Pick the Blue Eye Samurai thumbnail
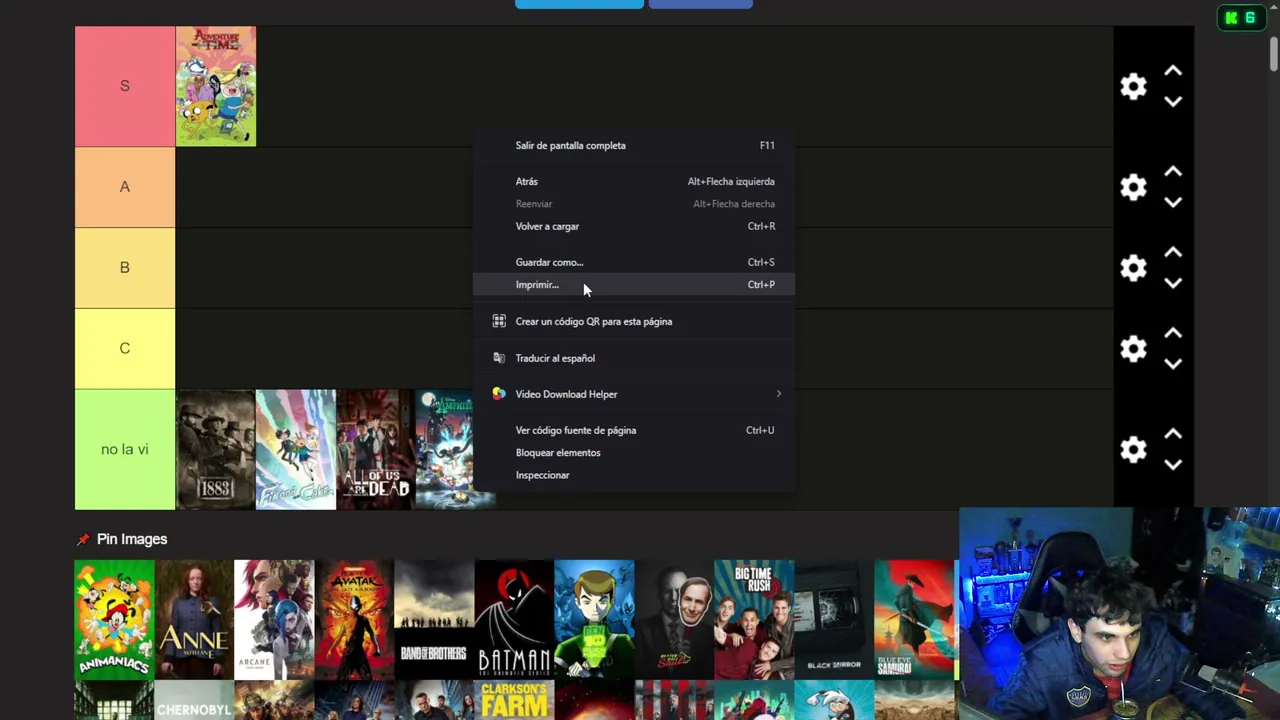 point(914,620)
